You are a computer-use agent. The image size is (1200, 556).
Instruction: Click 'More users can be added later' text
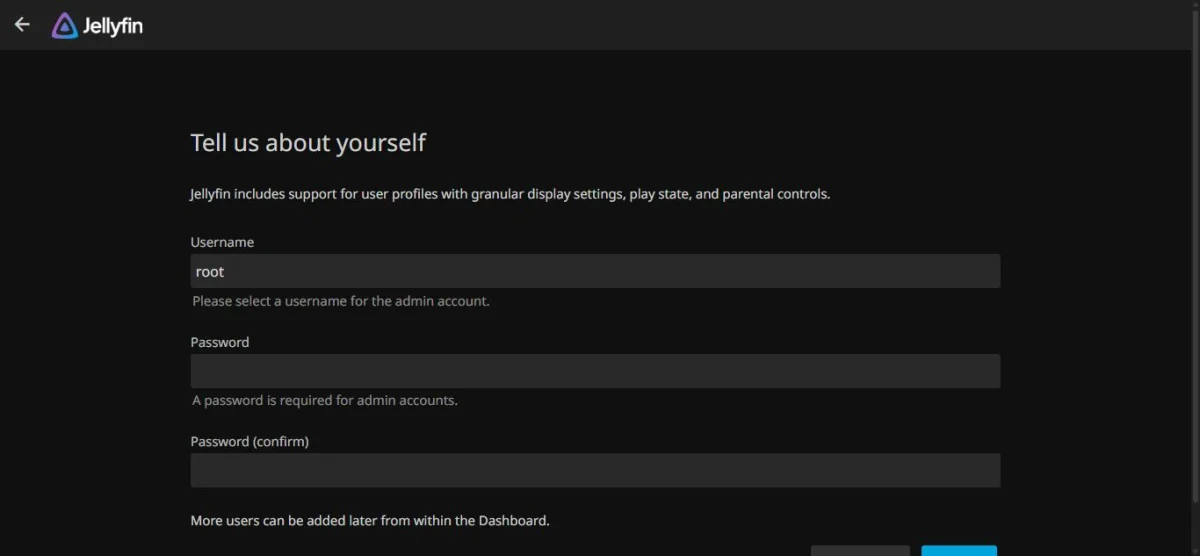[x=370, y=520]
